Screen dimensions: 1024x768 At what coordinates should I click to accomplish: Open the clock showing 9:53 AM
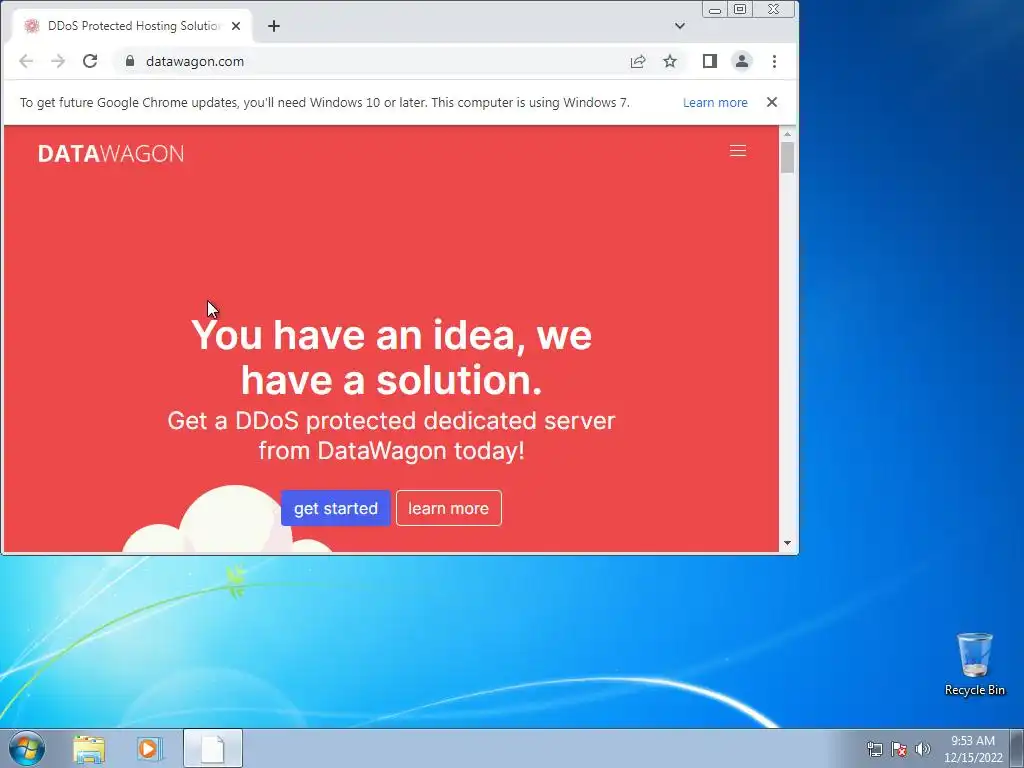coord(973,749)
